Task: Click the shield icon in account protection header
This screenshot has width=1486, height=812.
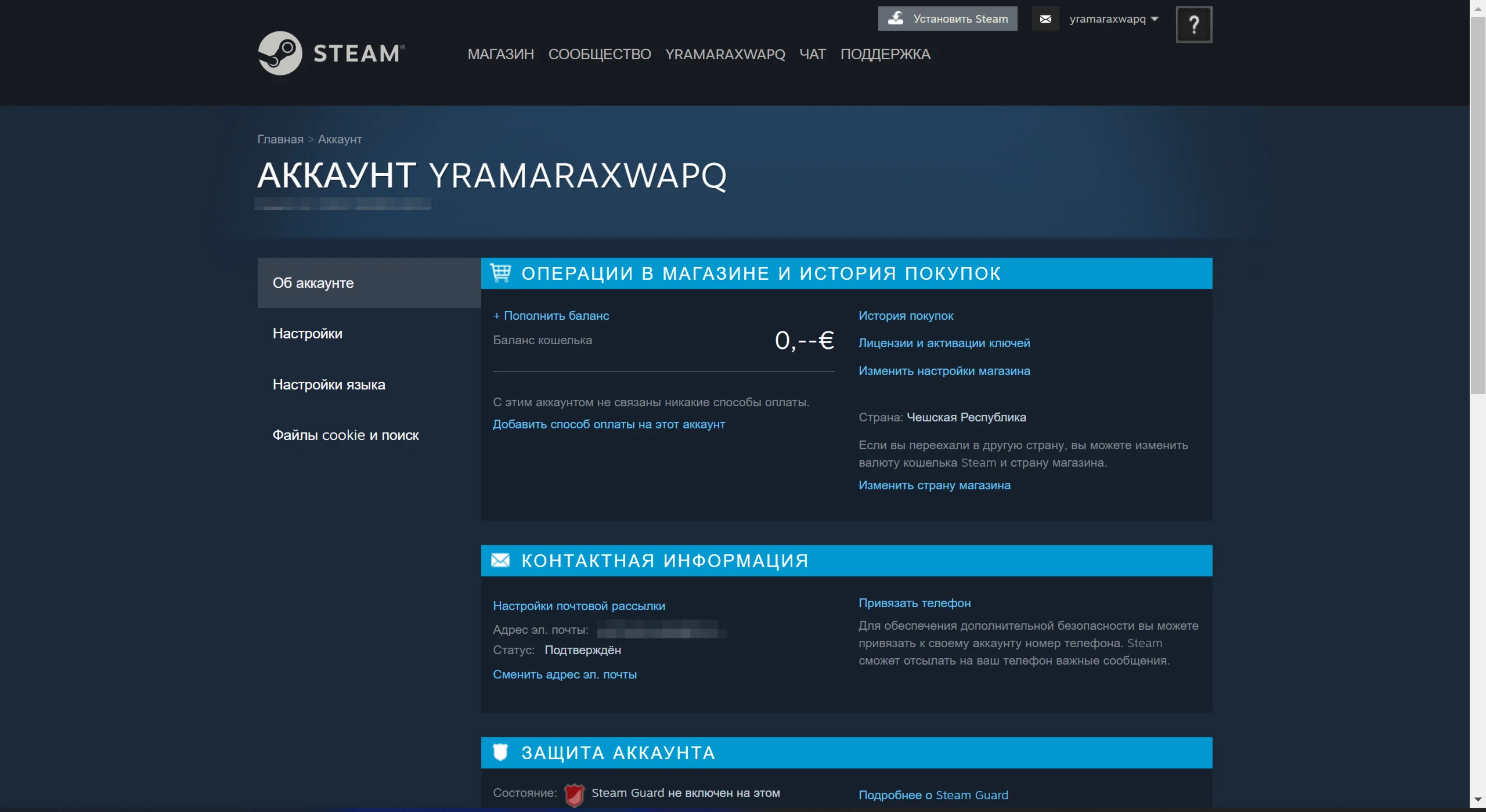Action: point(500,752)
